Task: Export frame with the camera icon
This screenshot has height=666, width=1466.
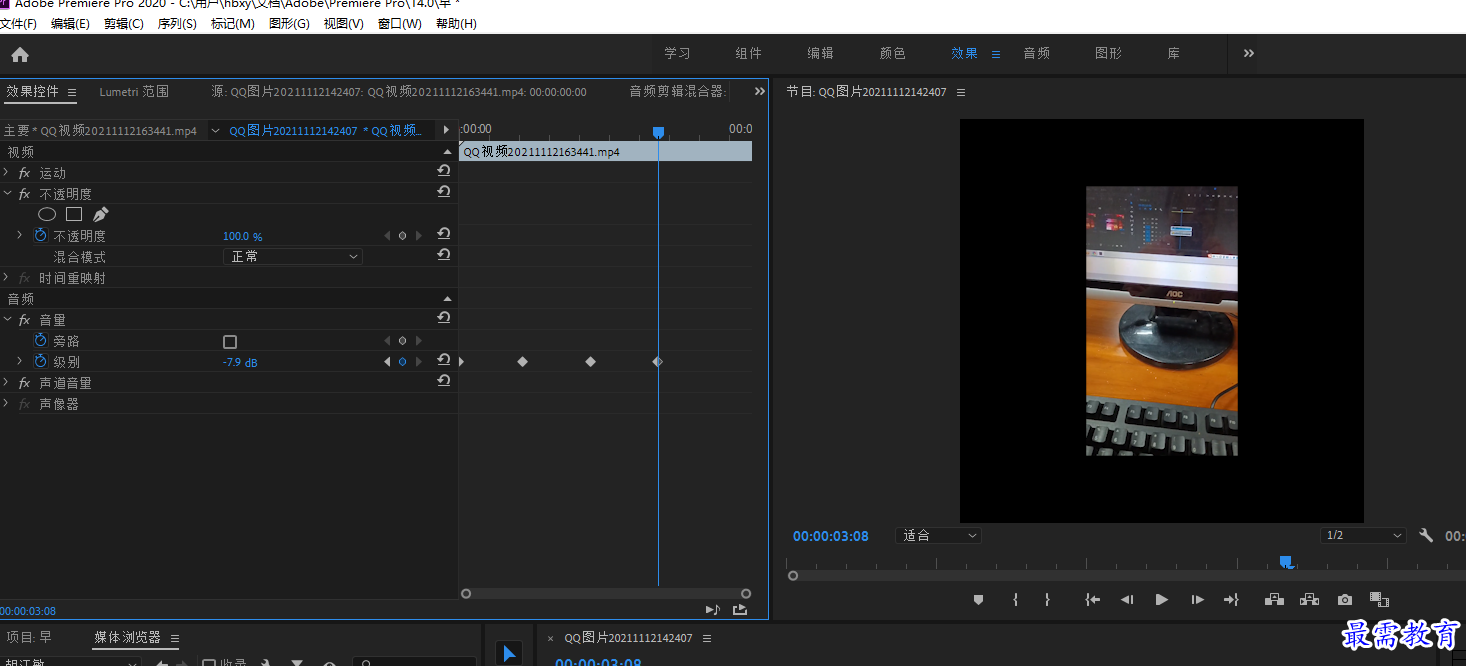Action: pos(1345,600)
